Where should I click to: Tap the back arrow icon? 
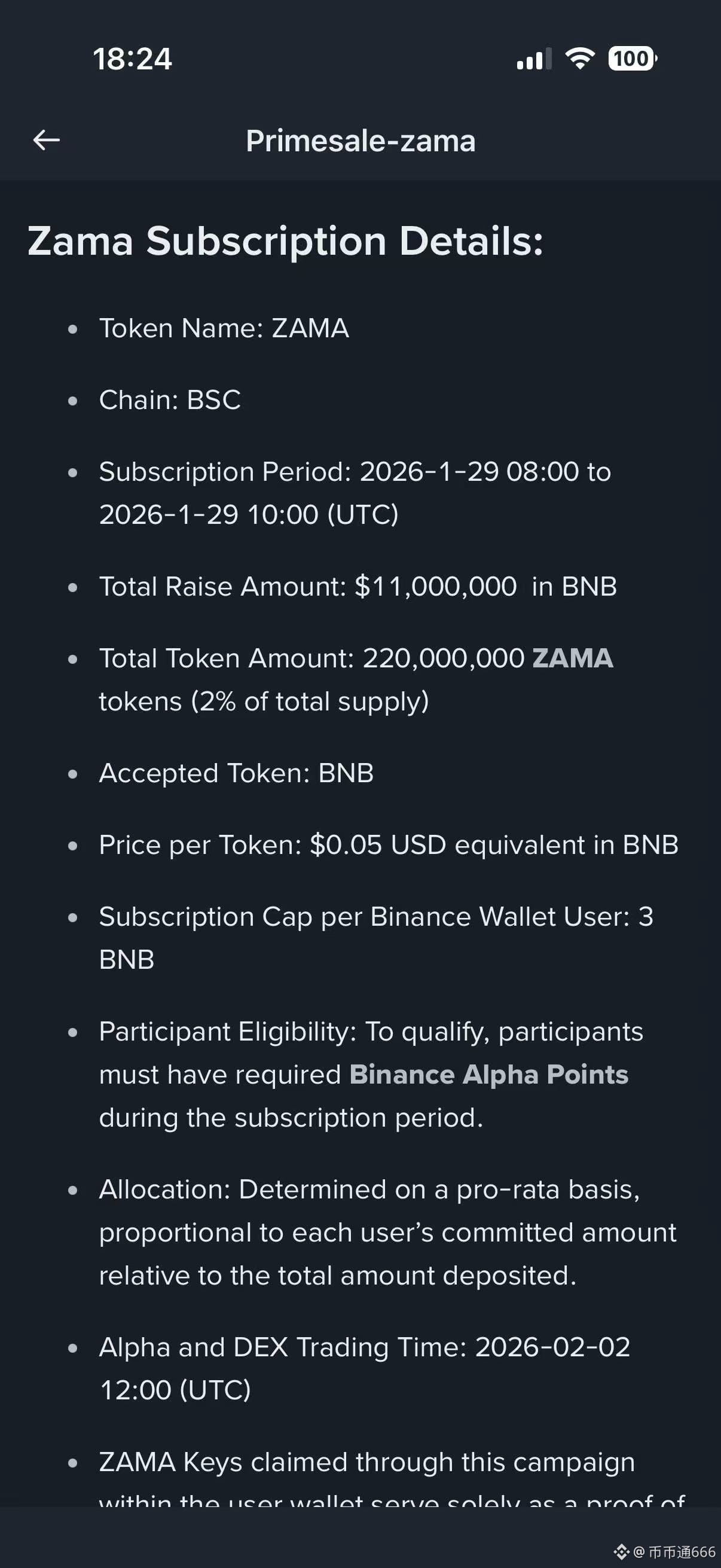(46, 140)
